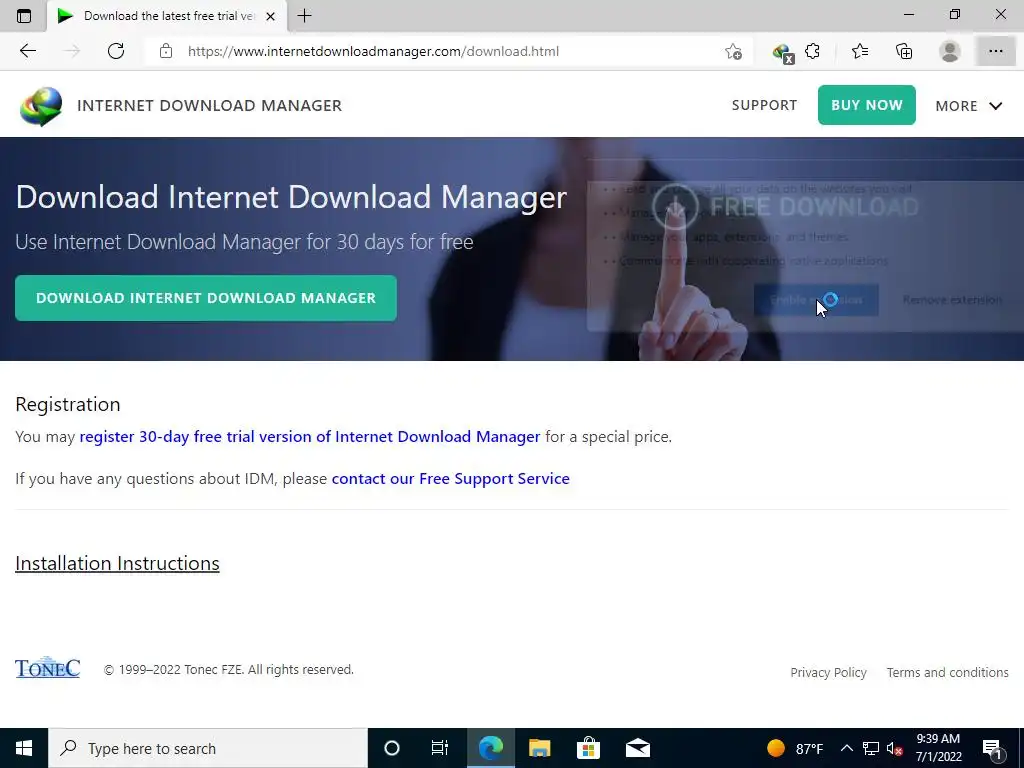Screen dimensions: 1024x768
Task: Open the Terms and conditions link
Action: click(x=947, y=672)
